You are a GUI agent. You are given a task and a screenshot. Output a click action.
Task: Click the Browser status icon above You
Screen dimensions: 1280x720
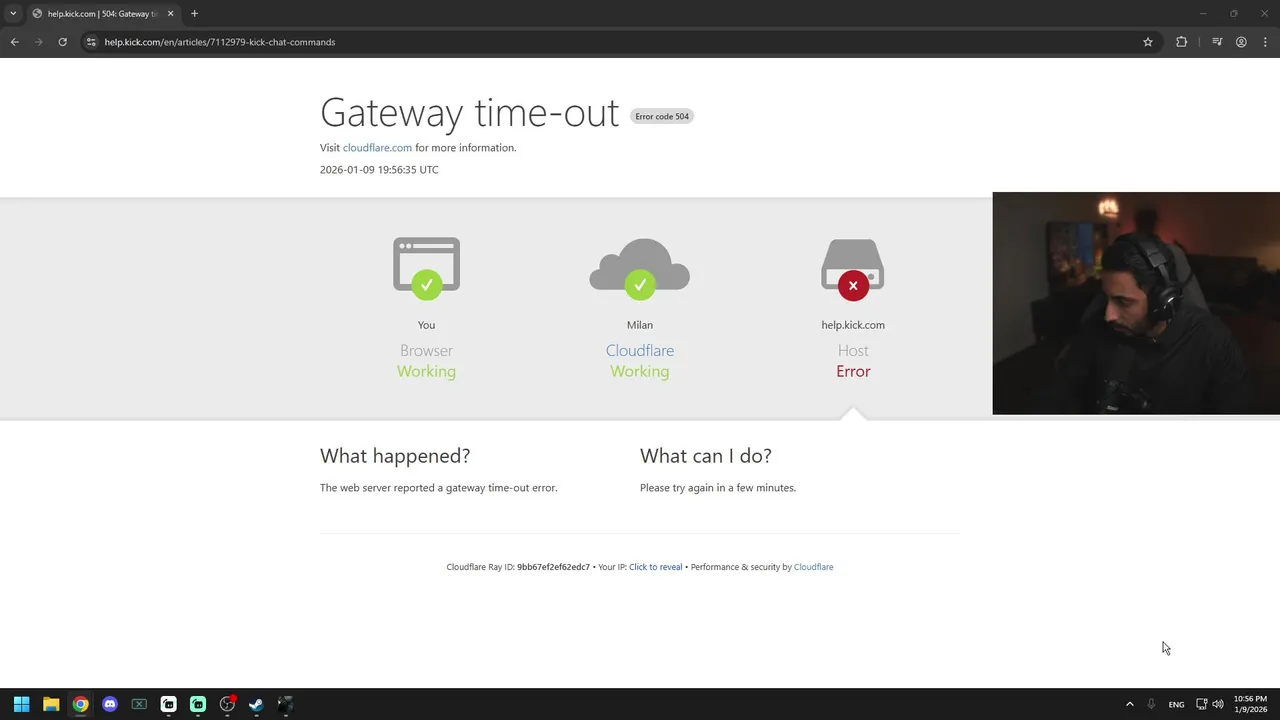[x=426, y=268]
